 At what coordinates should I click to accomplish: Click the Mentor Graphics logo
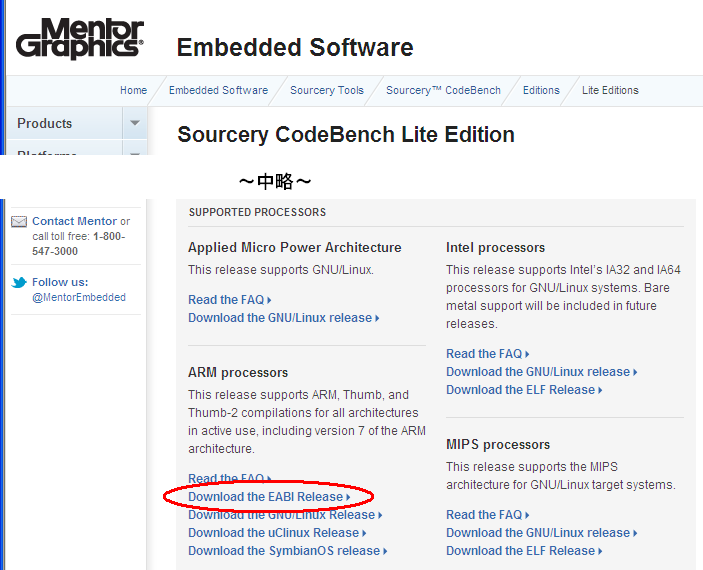click(x=80, y=38)
